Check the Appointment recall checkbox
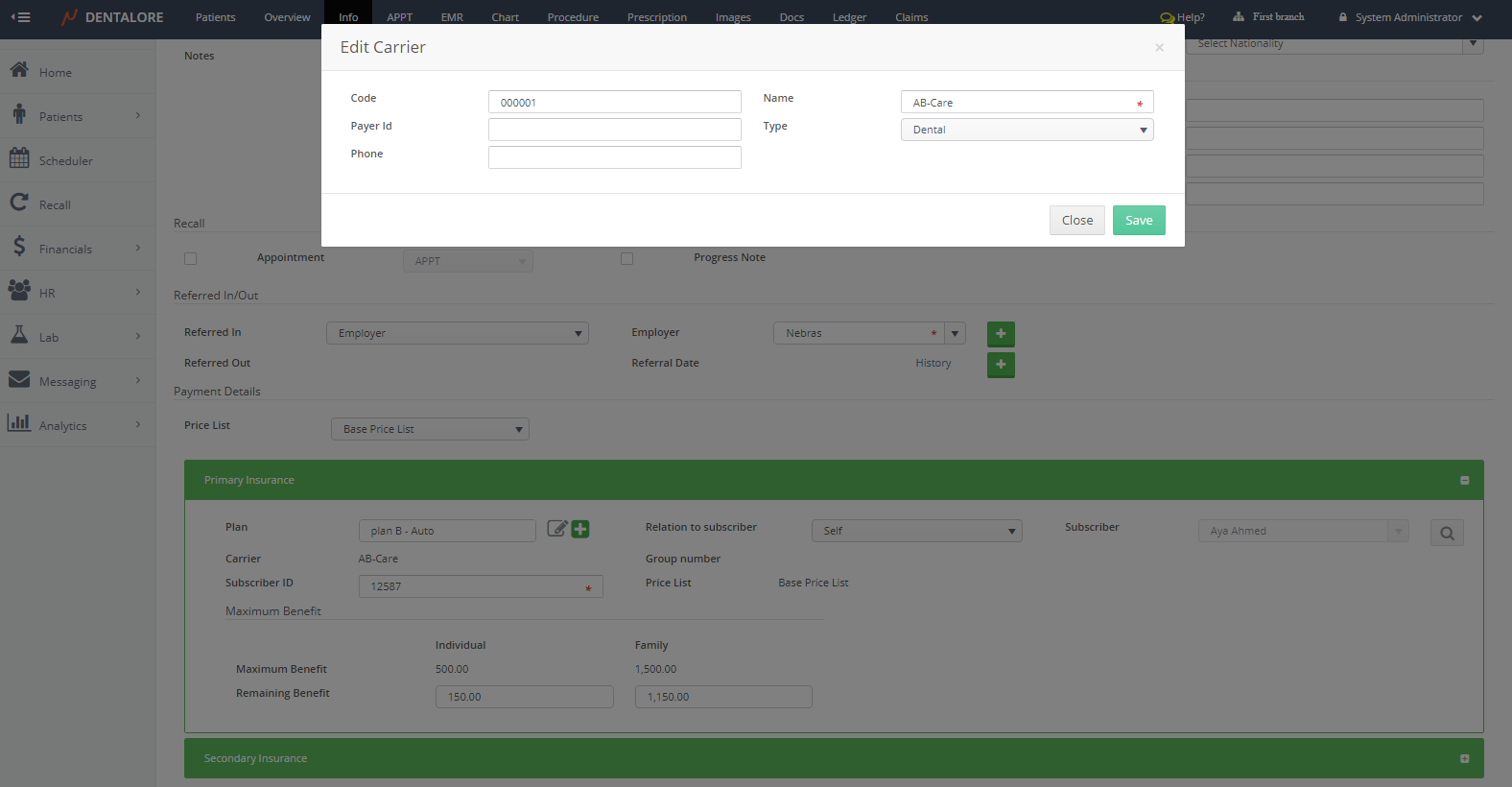The width and height of the screenshot is (1512, 787). pos(190,258)
